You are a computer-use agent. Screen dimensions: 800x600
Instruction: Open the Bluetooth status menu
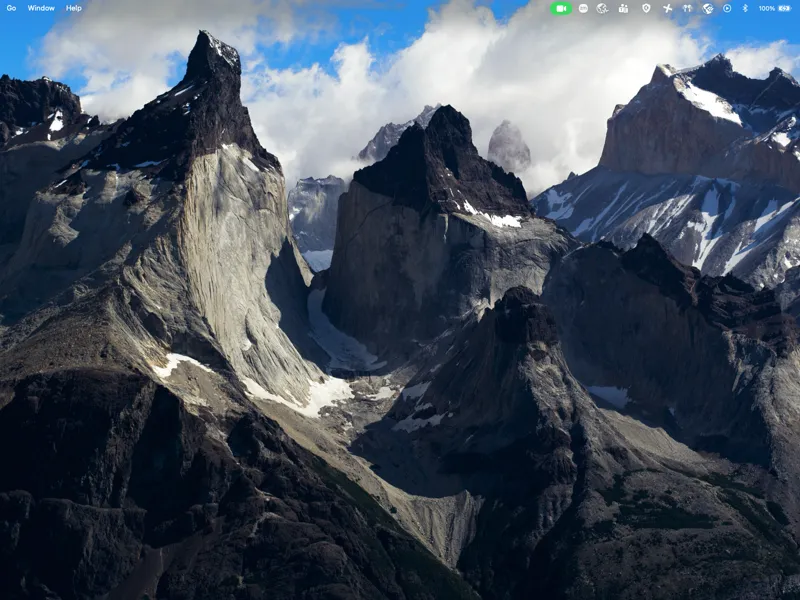pos(745,8)
